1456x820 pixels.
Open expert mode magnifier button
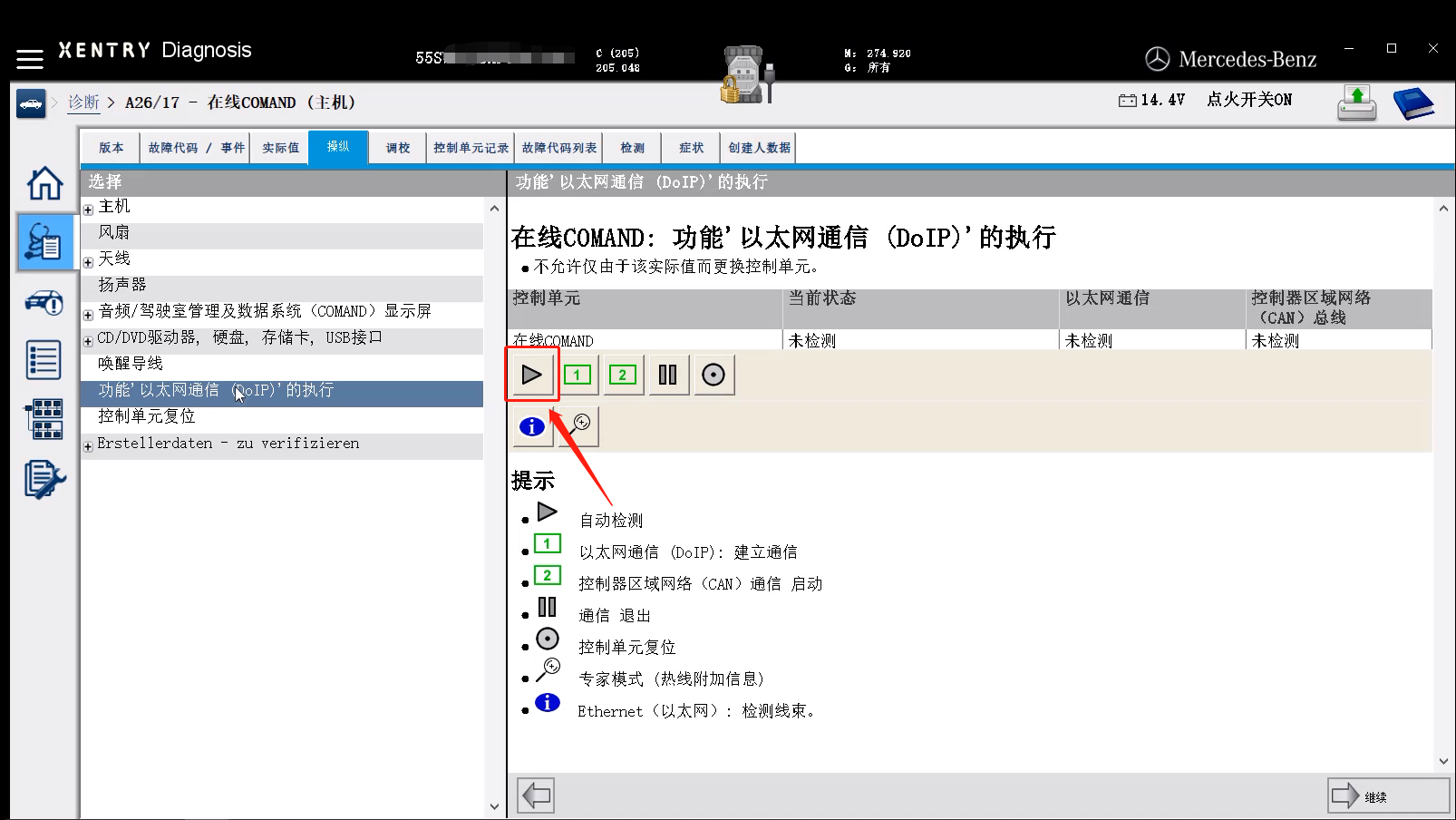tap(579, 426)
